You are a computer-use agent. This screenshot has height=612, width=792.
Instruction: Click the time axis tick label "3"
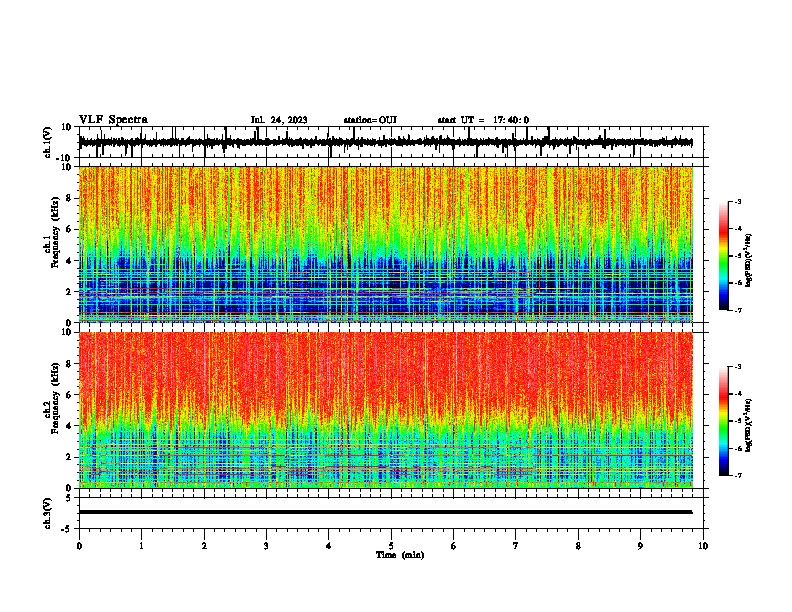point(266,546)
